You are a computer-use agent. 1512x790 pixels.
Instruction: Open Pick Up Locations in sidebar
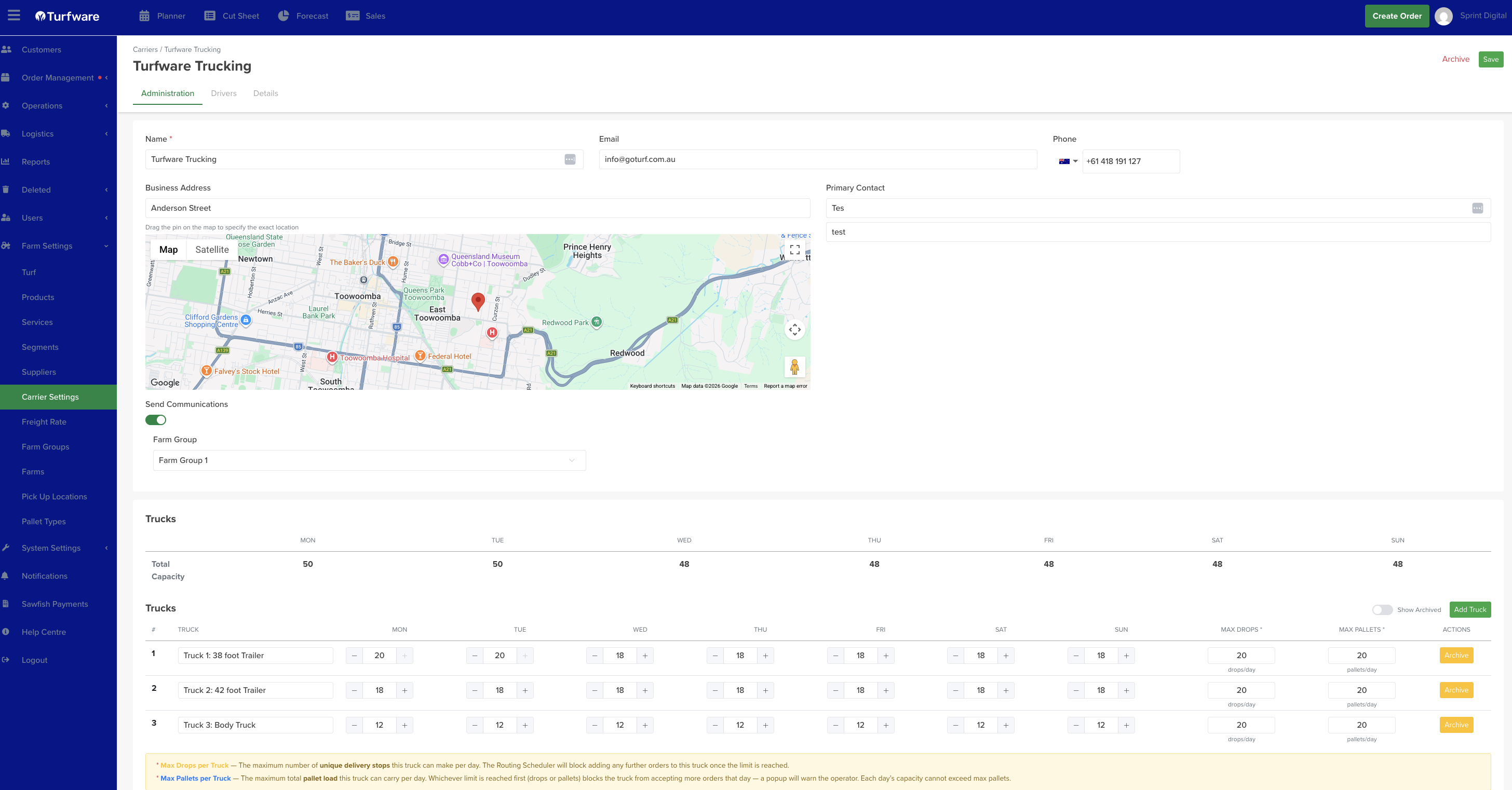[54, 497]
